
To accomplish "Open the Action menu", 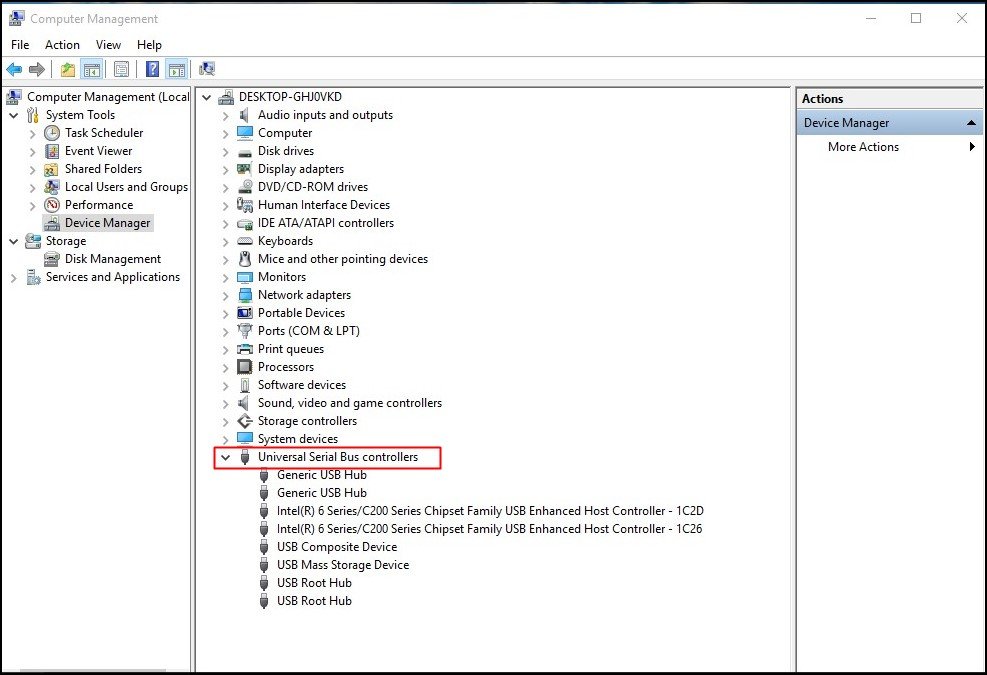I will click(x=62, y=45).
